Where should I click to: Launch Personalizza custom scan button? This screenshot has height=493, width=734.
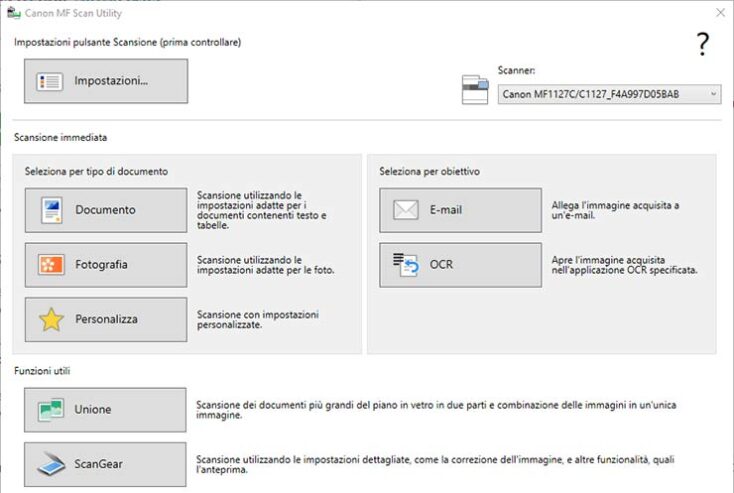tap(106, 320)
